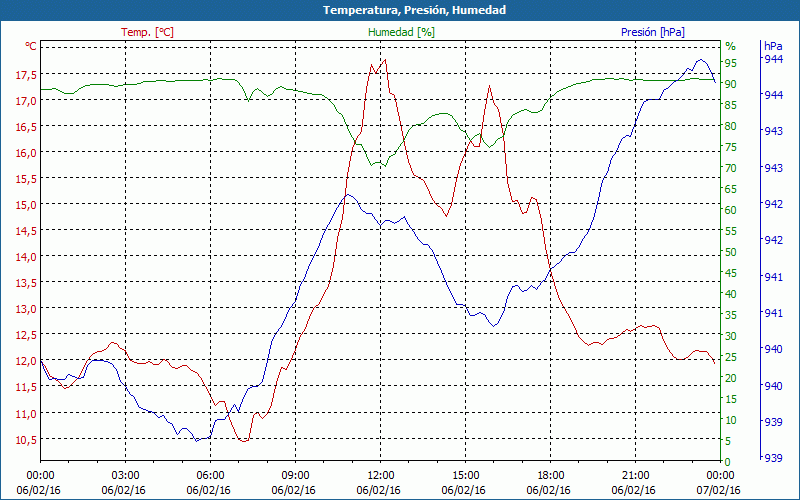Select the blue 'Presión [hPa]' legend label

pyautogui.click(x=653, y=32)
